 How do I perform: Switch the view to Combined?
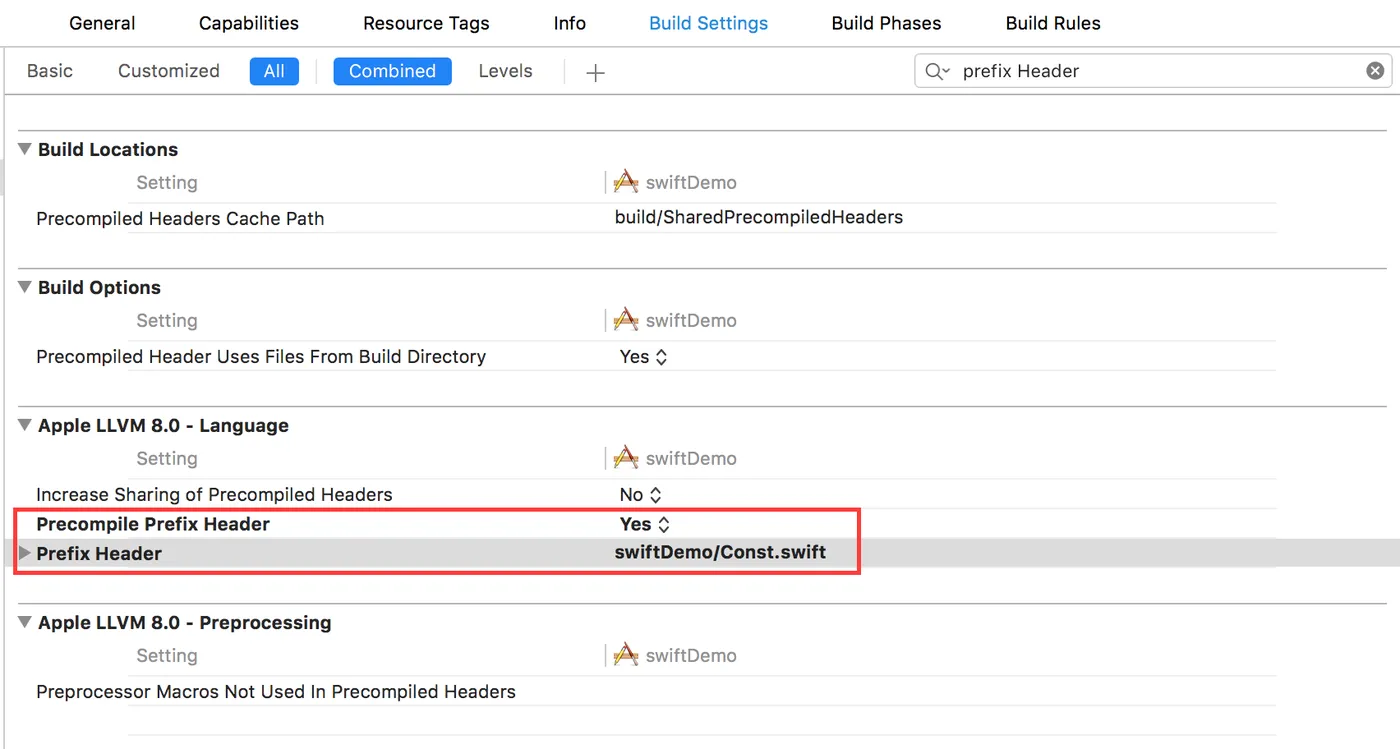tap(392, 71)
